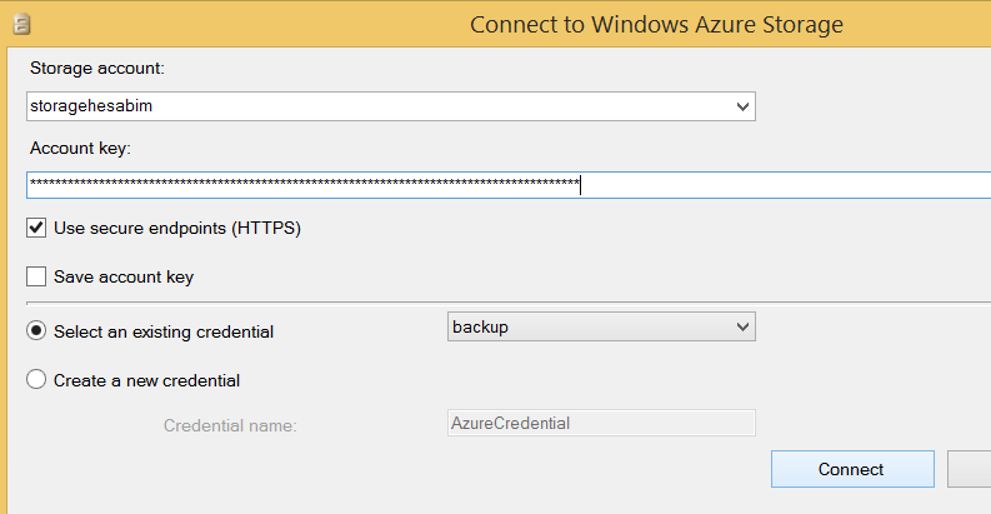The height and width of the screenshot is (514, 991).
Task: Uncheck Use secure endpoints (HTTPS)
Action: click(36, 228)
